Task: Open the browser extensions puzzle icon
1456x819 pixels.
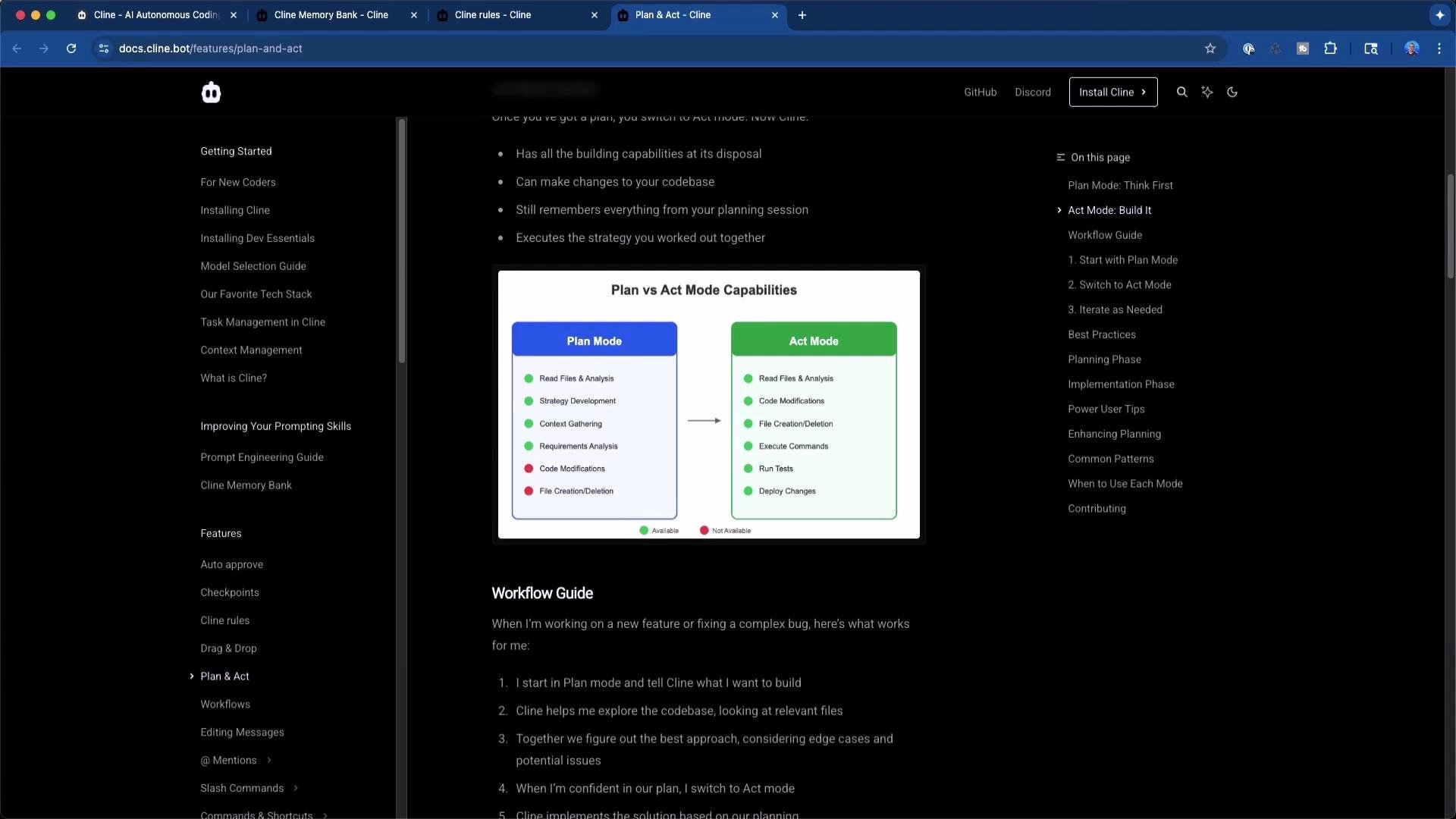Action: [x=1330, y=49]
